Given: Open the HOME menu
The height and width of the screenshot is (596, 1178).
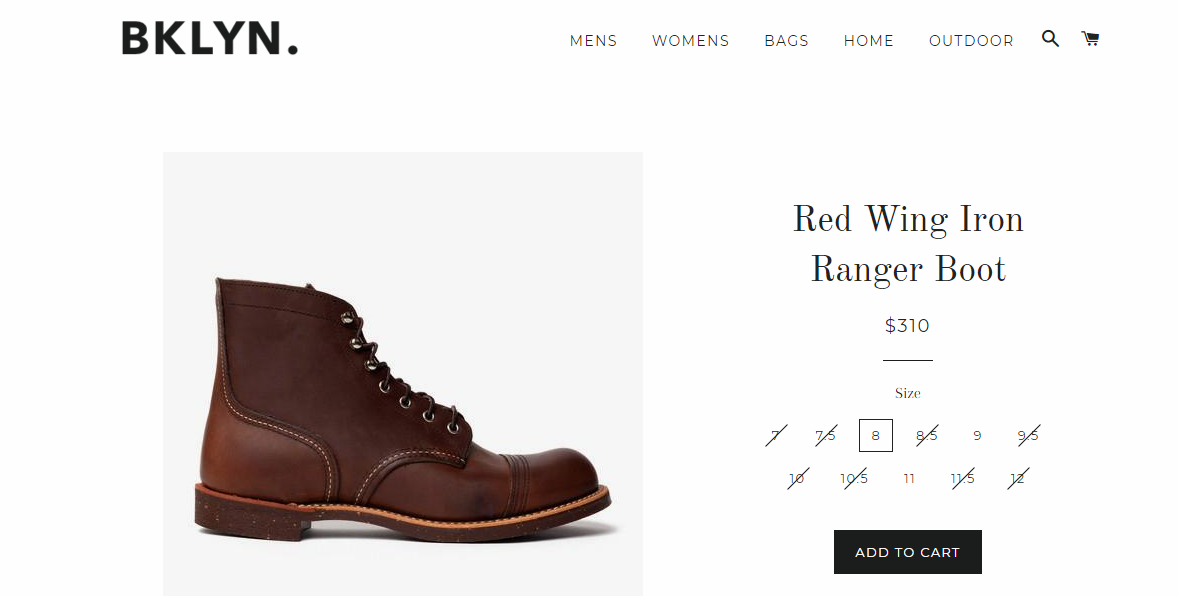Looking at the screenshot, I should tap(868, 41).
